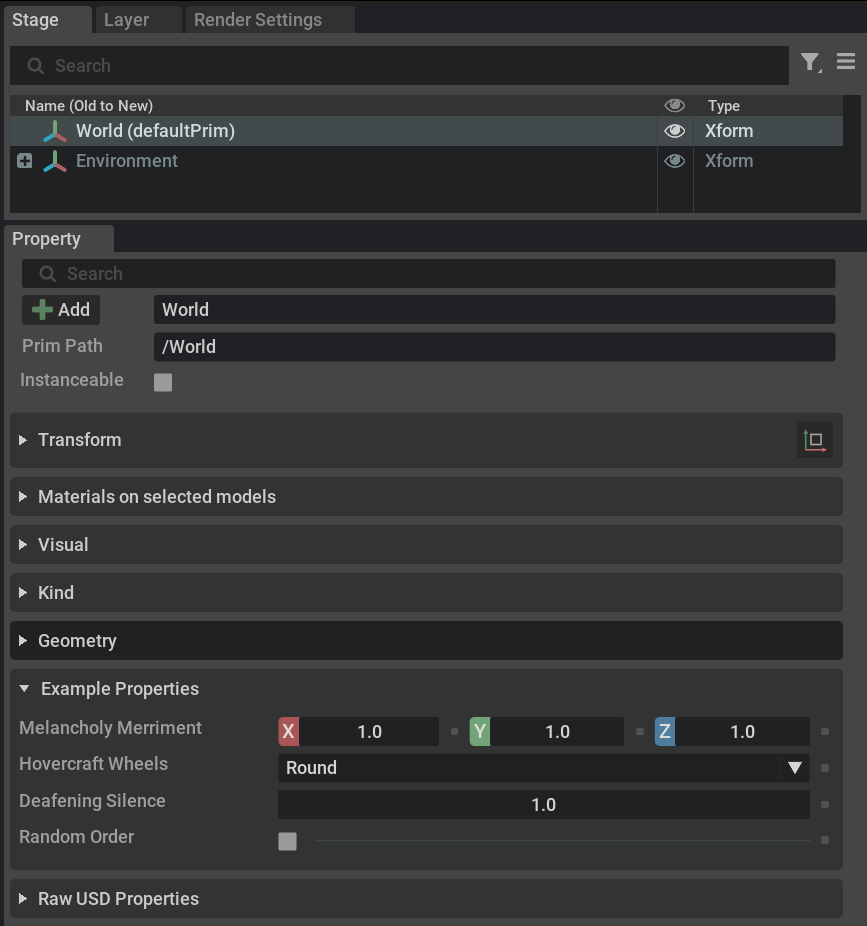Open the Stage panel hamburger options menu
The height and width of the screenshot is (926, 867).
point(846,63)
